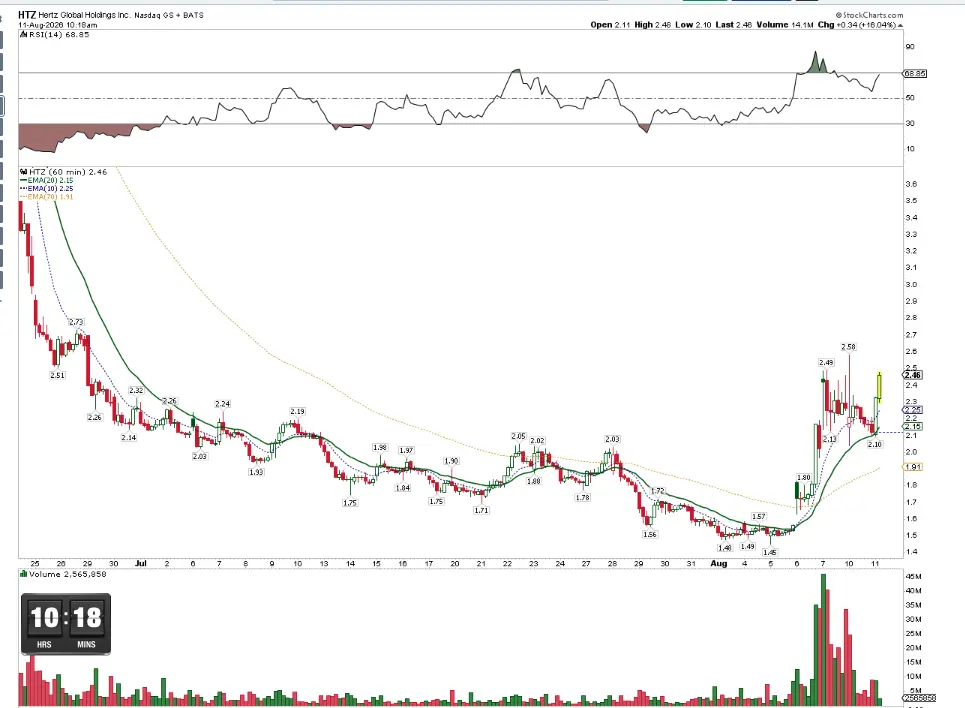
Task: Click the yellow highlighted latest candlestick
Action: pos(879,388)
